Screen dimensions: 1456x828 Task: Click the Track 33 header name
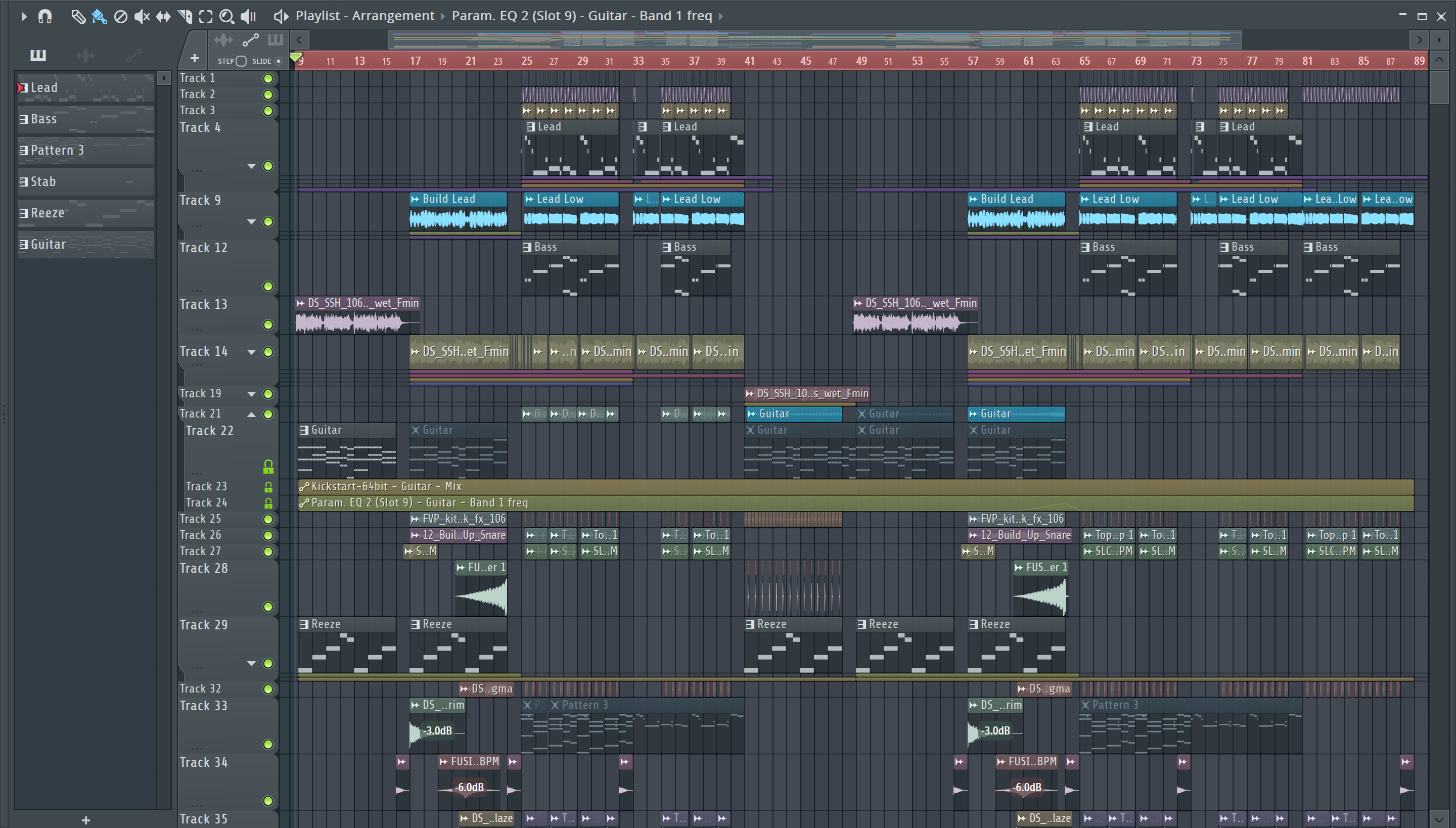(204, 706)
